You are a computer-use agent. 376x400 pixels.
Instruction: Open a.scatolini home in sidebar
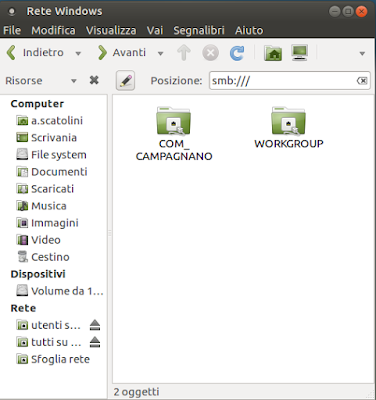point(49,121)
